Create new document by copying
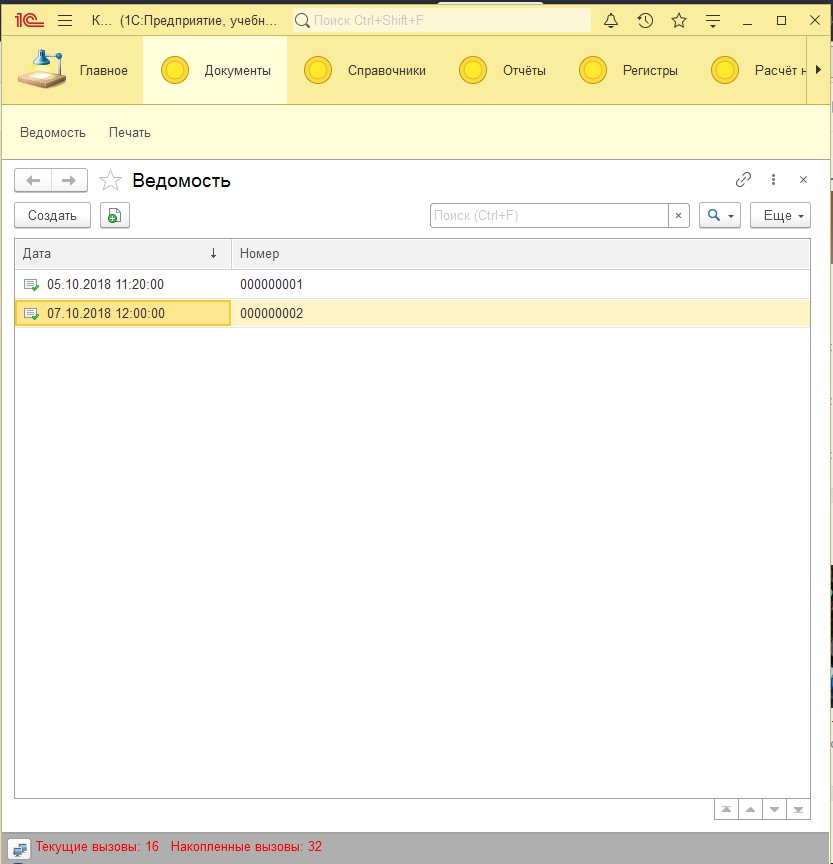This screenshot has width=833, height=864. tap(115, 215)
